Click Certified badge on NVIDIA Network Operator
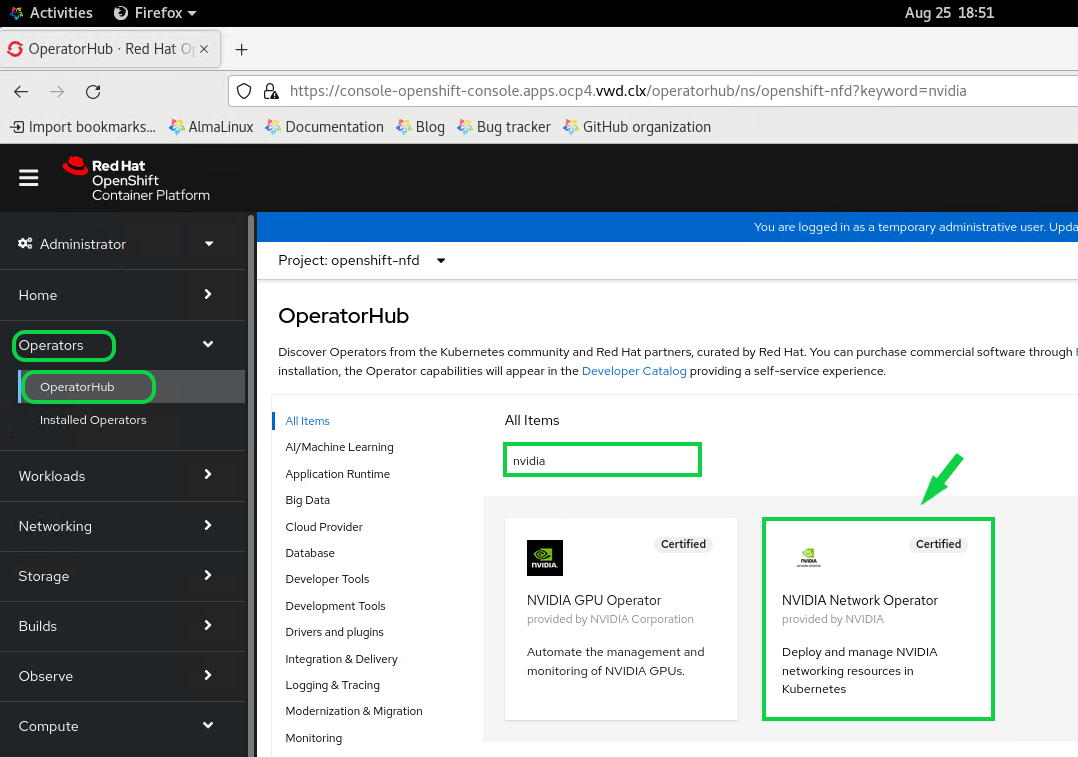This screenshot has width=1078, height=757. [x=938, y=544]
